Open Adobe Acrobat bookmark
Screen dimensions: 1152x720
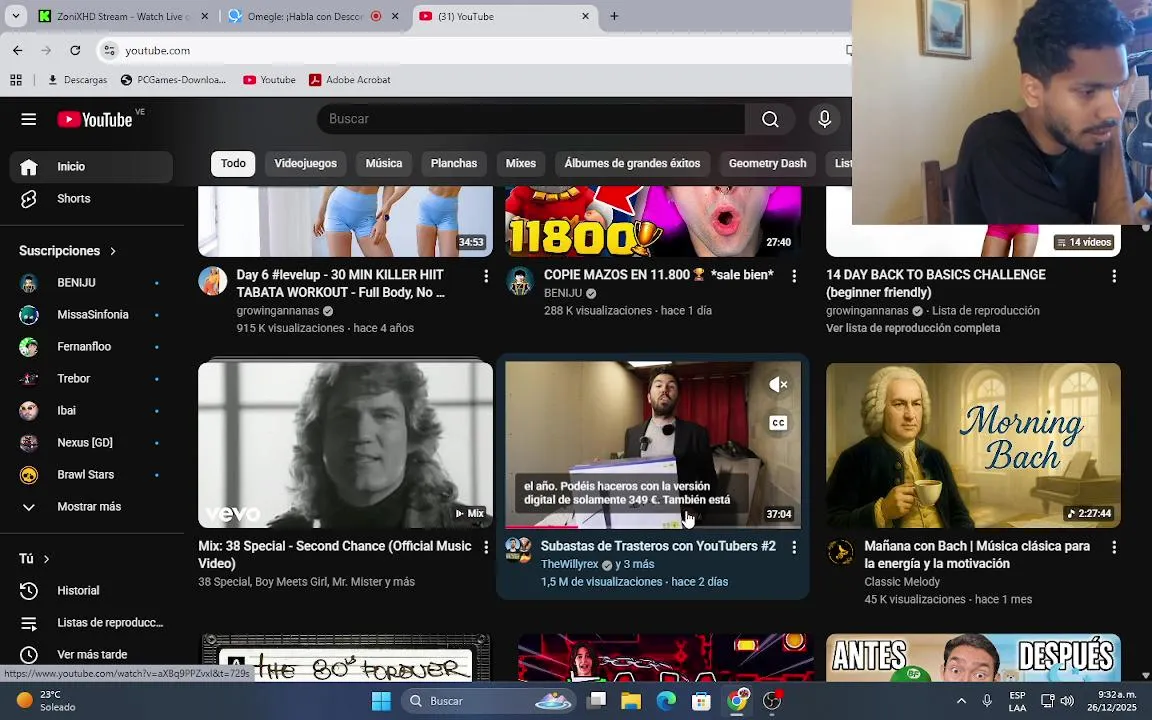350,80
